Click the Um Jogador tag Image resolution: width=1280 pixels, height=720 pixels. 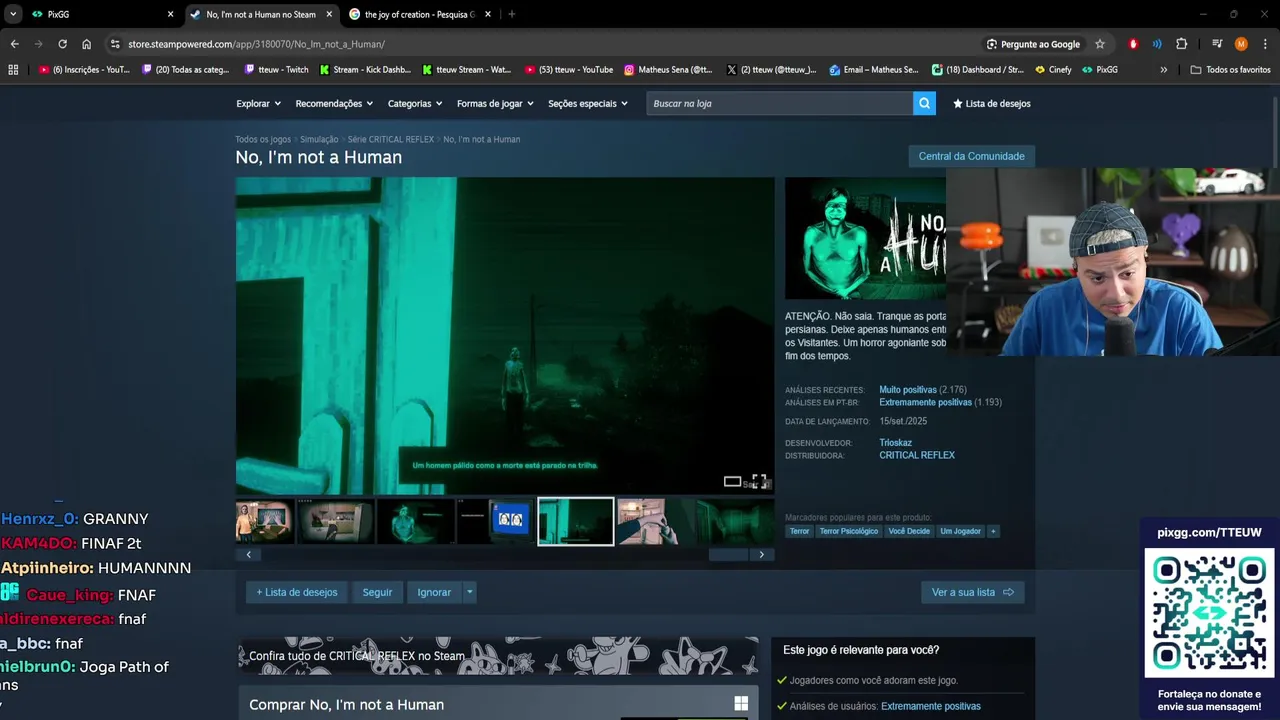pos(960,531)
